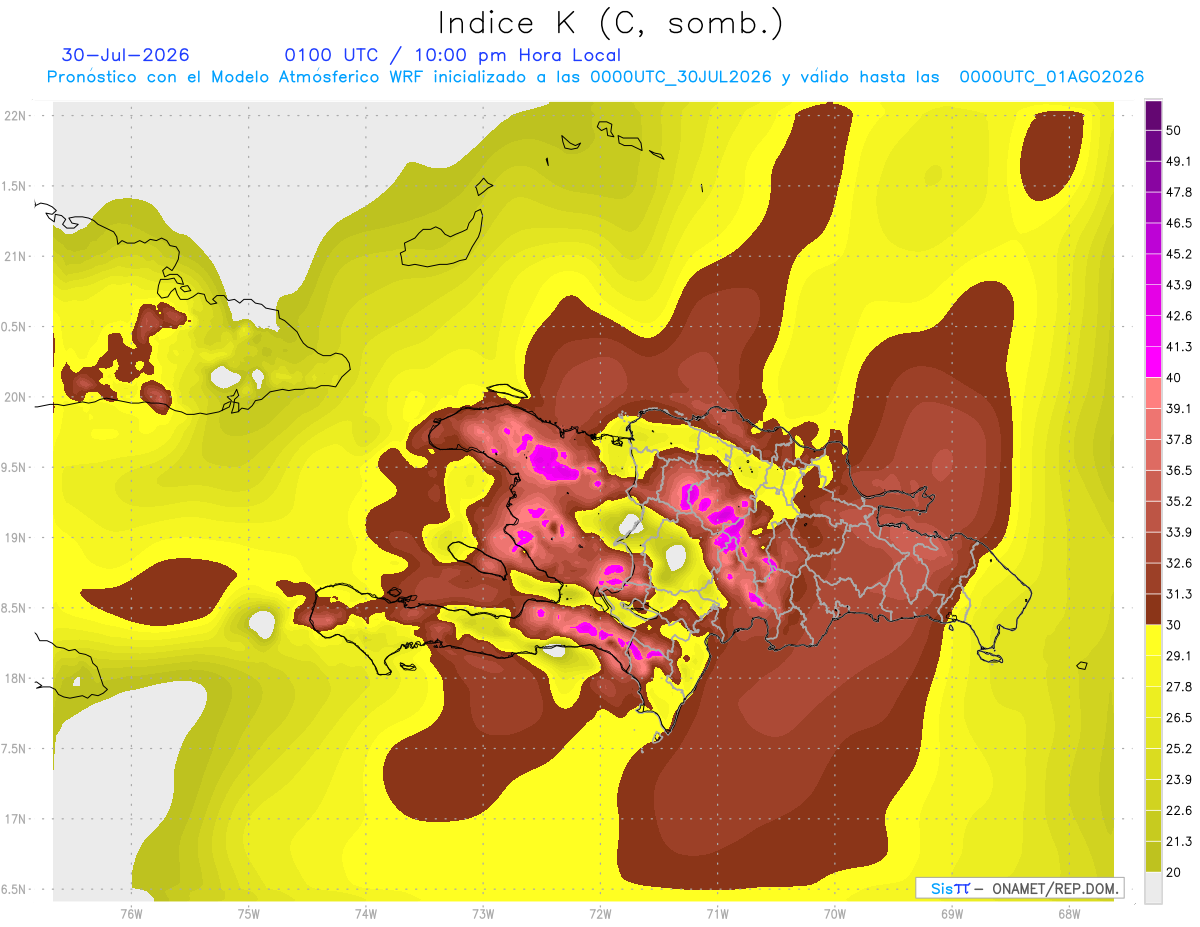
Task: Click the "20N" latitude label
Action: 16,397
